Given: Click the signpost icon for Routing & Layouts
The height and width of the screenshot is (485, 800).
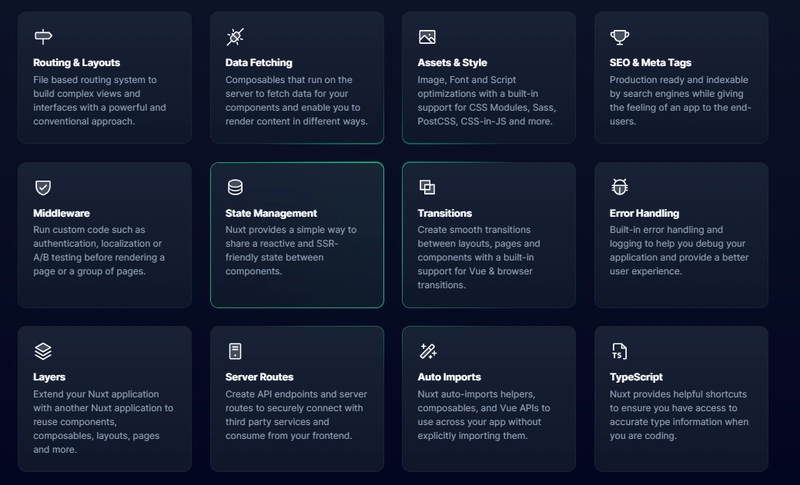Looking at the screenshot, I should (x=43, y=37).
